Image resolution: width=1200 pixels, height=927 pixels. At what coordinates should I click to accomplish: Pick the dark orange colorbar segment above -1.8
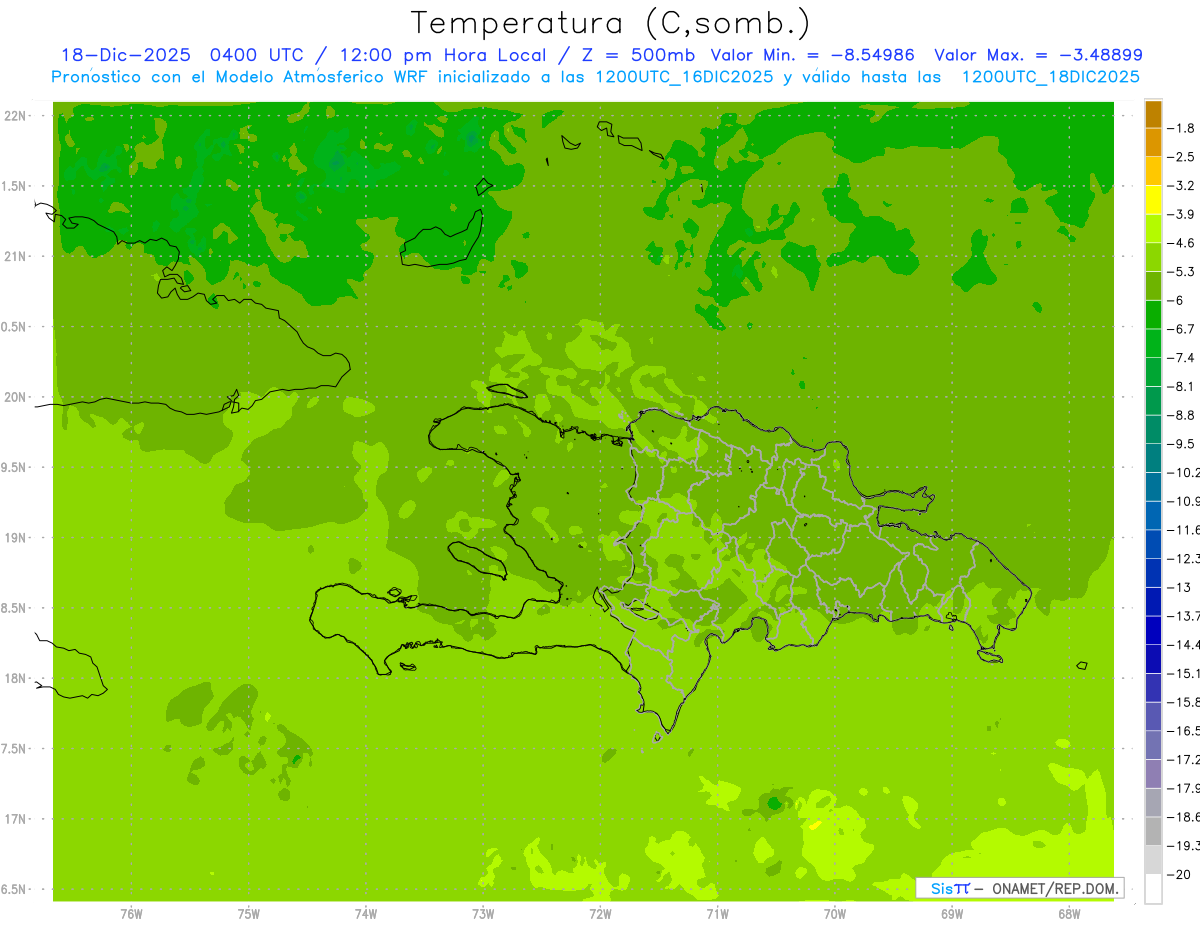tap(1154, 114)
